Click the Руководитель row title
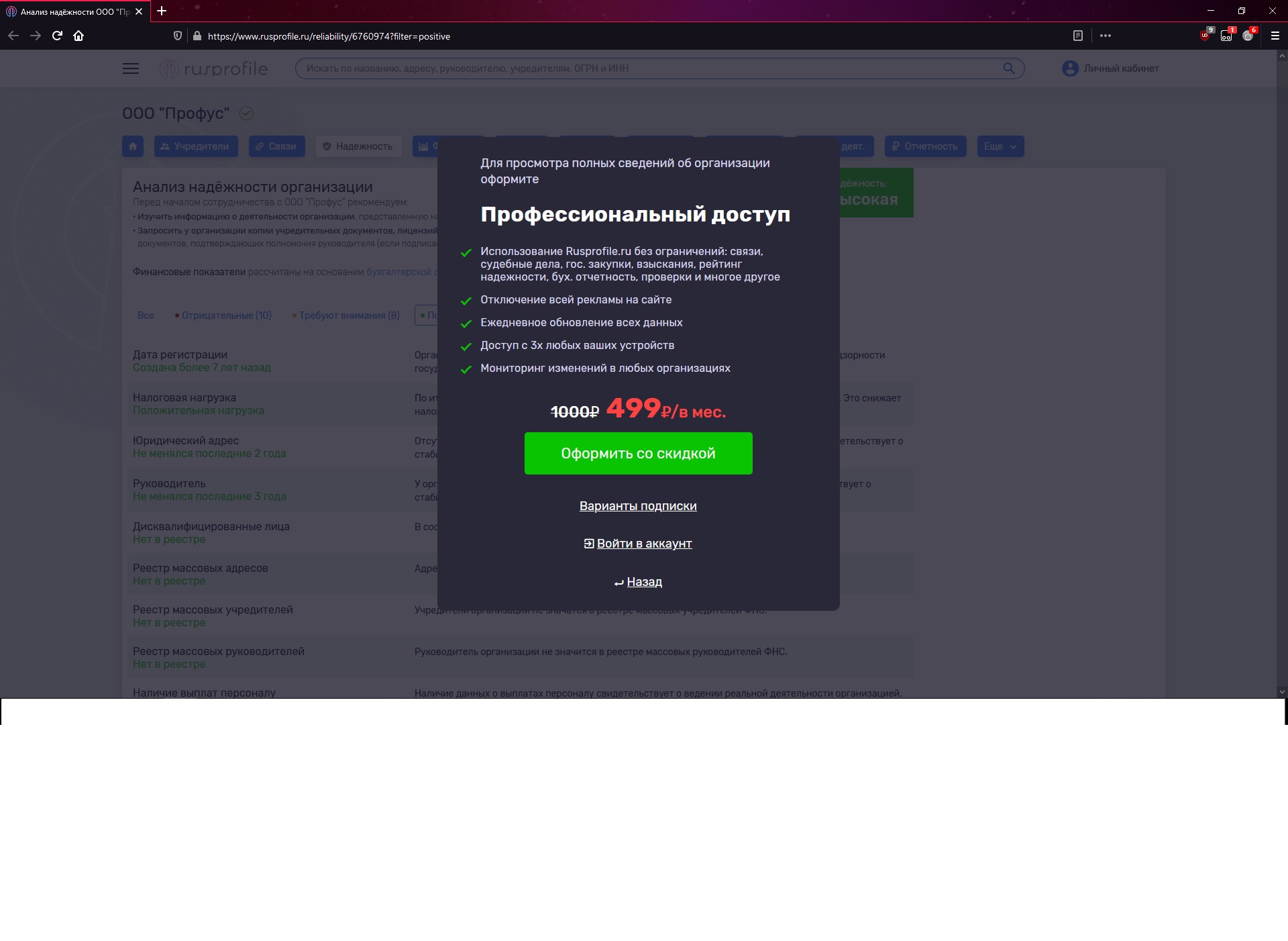This screenshot has height=941, width=1288. pyautogui.click(x=169, y=484)
